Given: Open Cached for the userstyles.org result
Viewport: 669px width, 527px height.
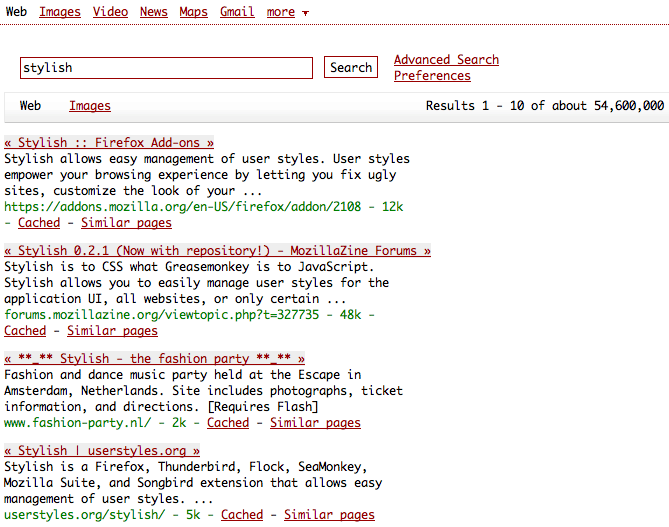Looking at the screenshot, I should click(x=242, y=515).
